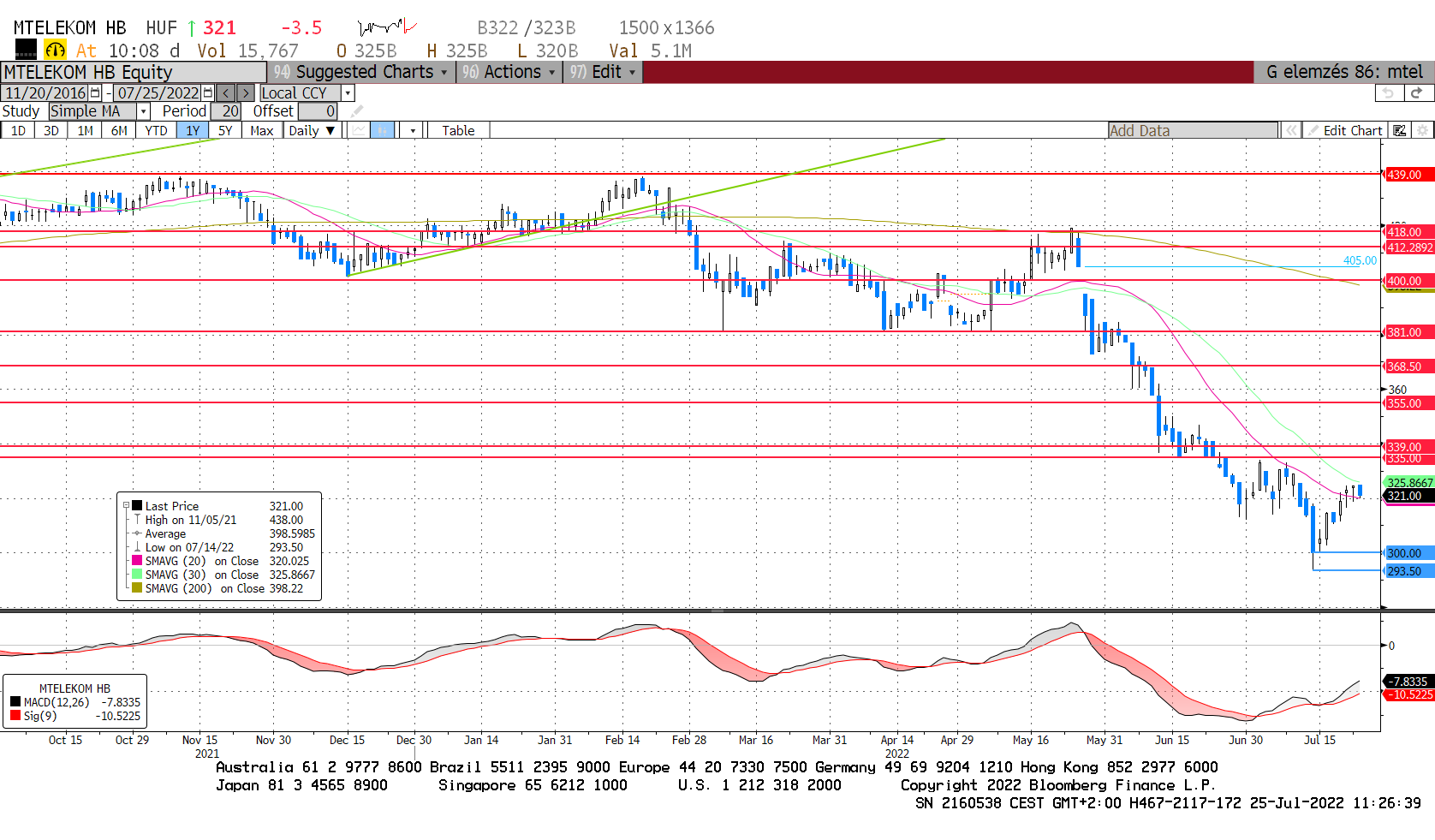Click the black square icon in header

26,50
